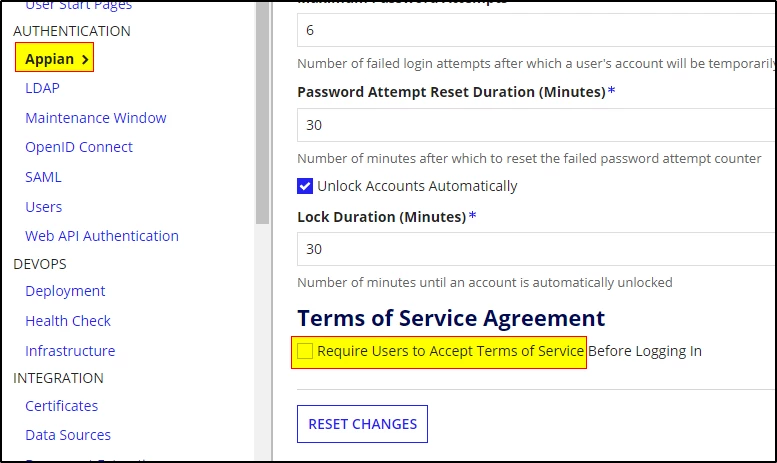
Task: Open Certificates under Integration
Action: tap(61, 406)
